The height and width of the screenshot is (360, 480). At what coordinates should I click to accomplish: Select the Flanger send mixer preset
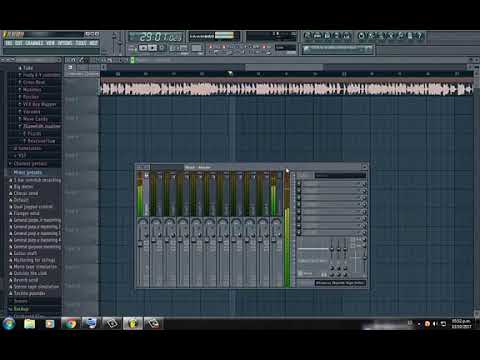pyautogui.click(x=26, y=213)
